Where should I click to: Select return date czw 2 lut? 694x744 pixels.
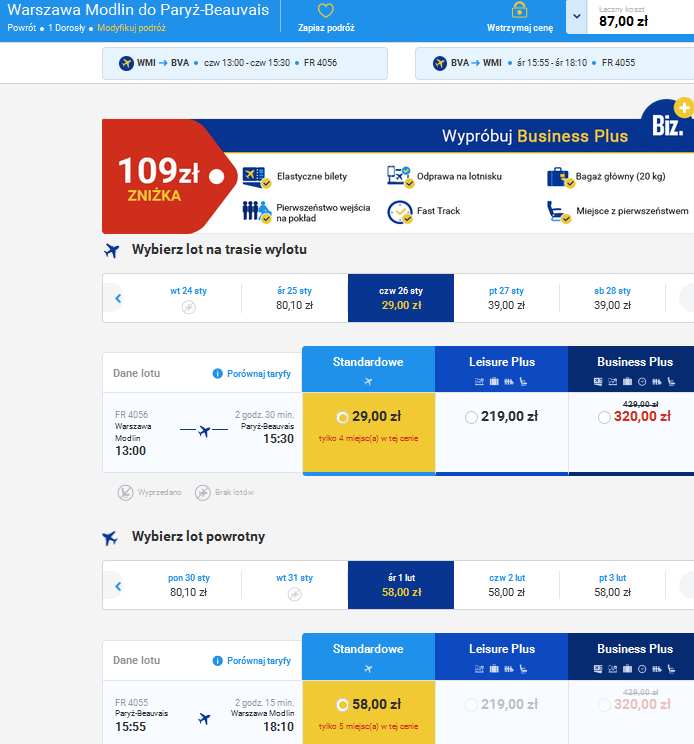click(507, 585)
